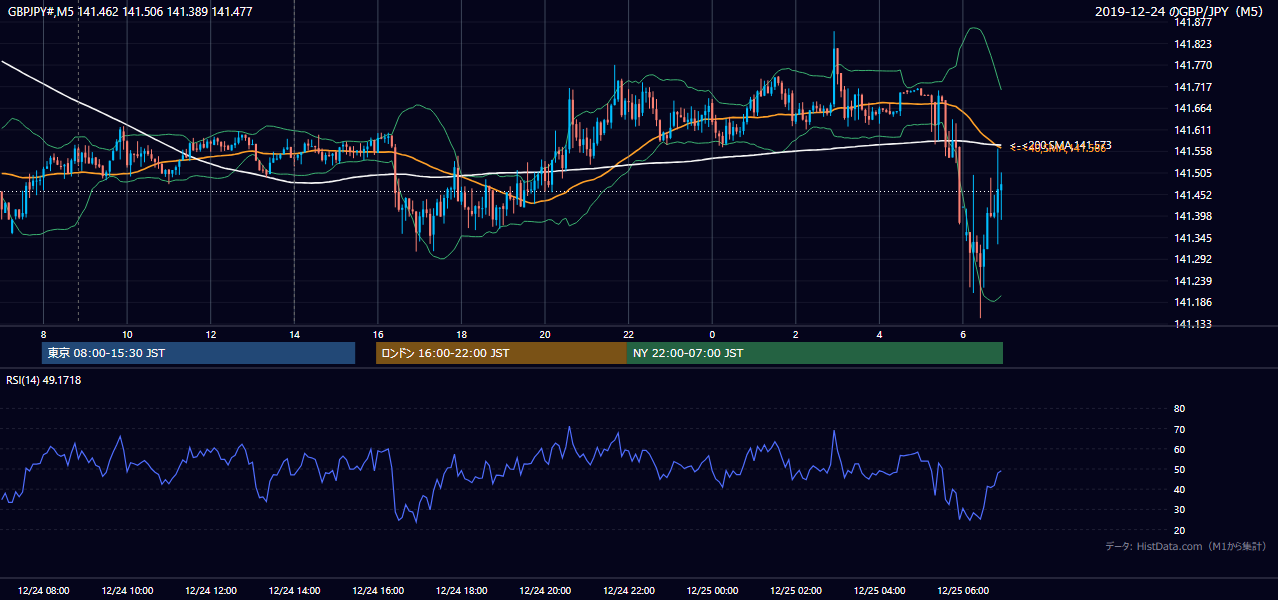
Task: Select the 東京 08:00-15:30 JST session bar
Action: (198, 353)
